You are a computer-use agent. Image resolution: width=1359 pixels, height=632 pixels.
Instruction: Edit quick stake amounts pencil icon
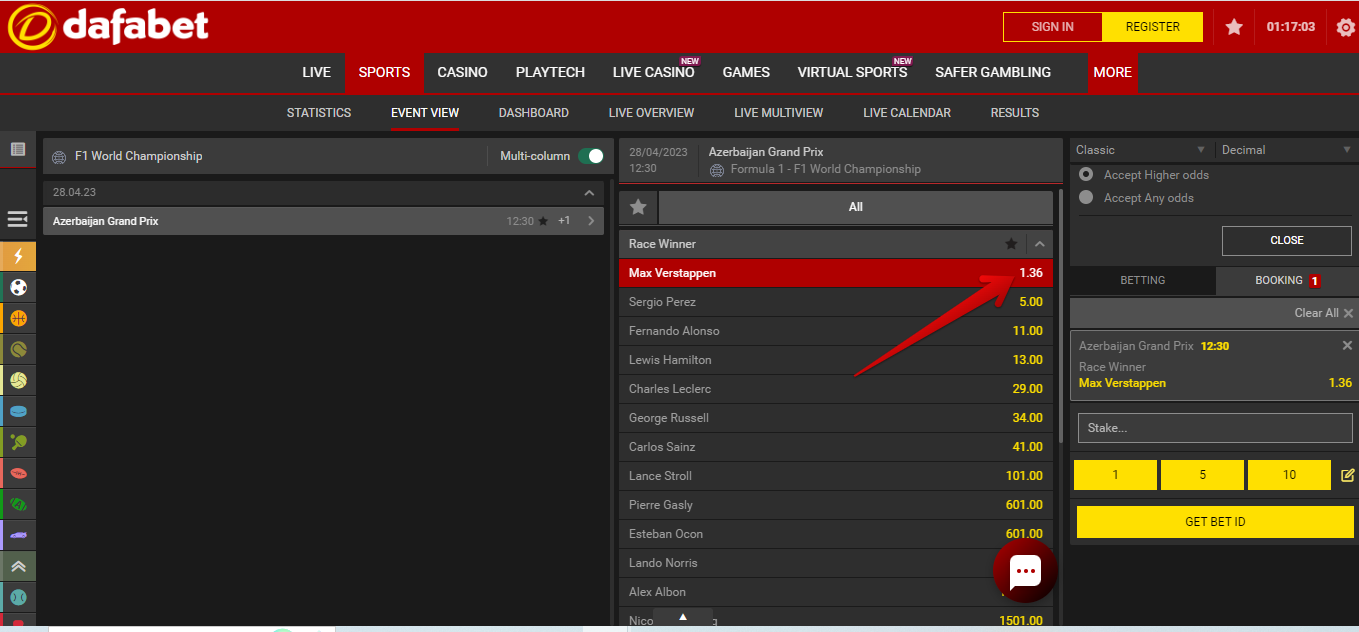pos(1347,475)
